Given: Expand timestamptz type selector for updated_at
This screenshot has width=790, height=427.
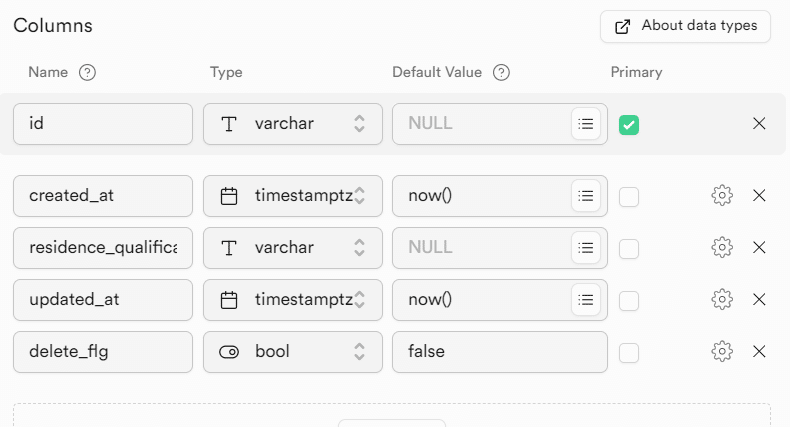Looking at the screenshot, I should point(292,299).
